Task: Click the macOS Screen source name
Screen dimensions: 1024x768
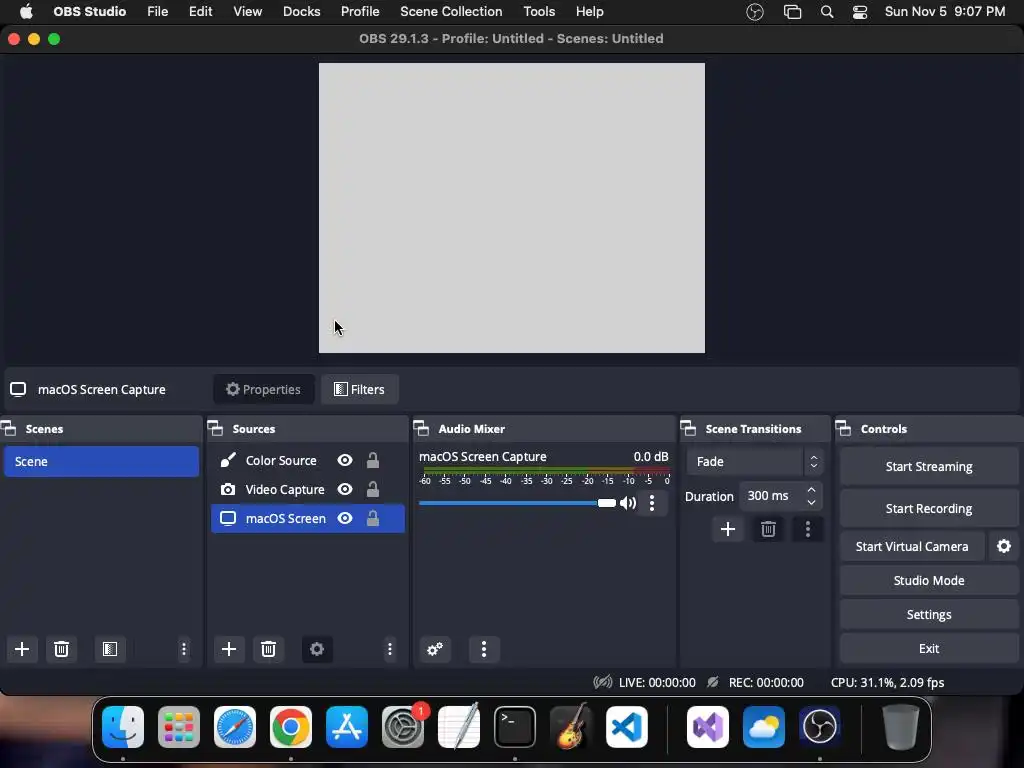Action: coord(285,518)
